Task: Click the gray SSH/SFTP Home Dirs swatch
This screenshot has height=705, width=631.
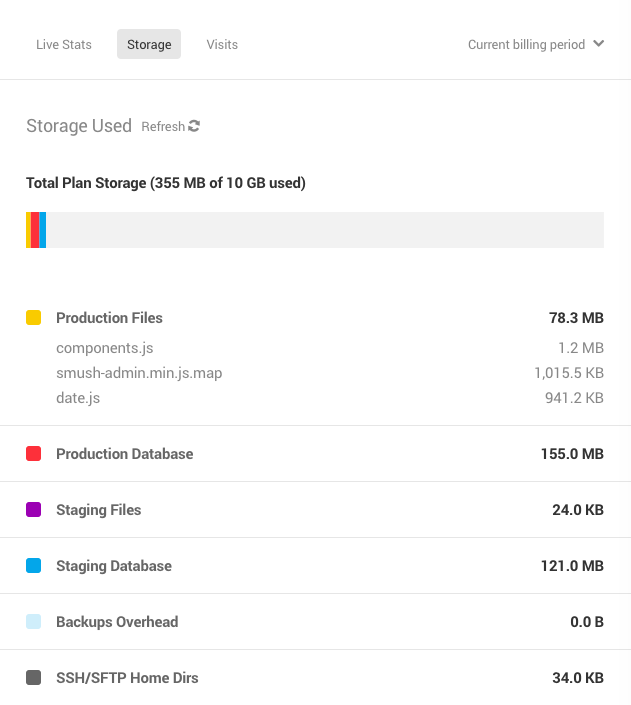Action: [x=34, y=678]
